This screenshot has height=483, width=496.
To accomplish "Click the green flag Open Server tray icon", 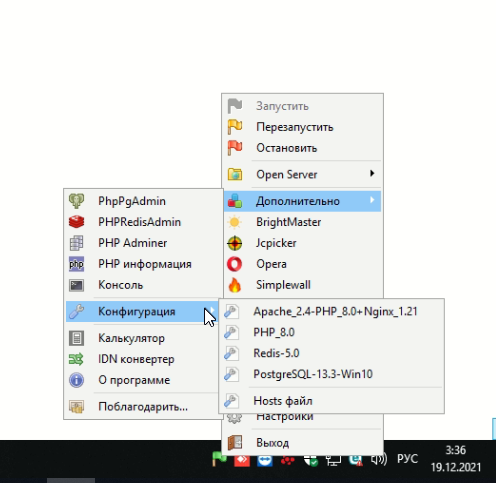I will pyautogui.click(x=219, y=459).
